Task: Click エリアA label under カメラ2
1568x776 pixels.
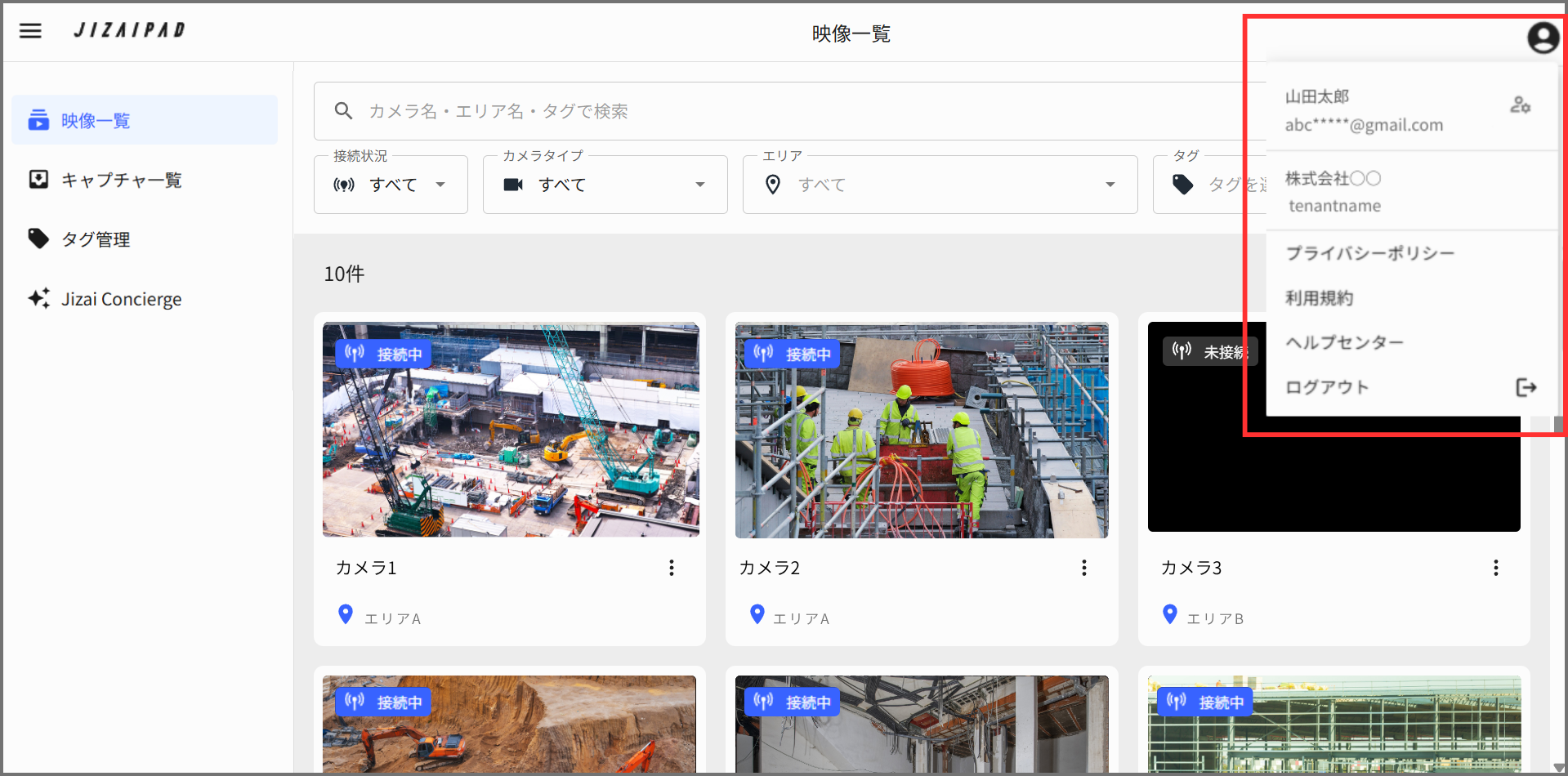Action: click(x=802, y=619)
